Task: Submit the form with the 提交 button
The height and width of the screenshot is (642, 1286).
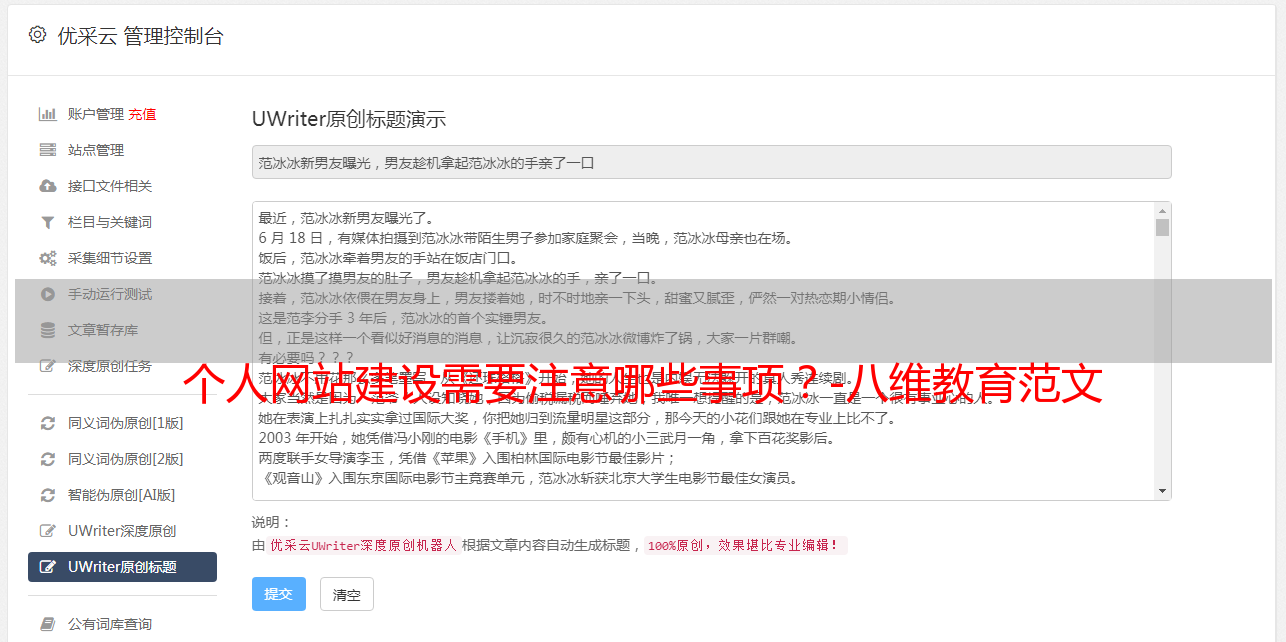Action: click(279, 594)
